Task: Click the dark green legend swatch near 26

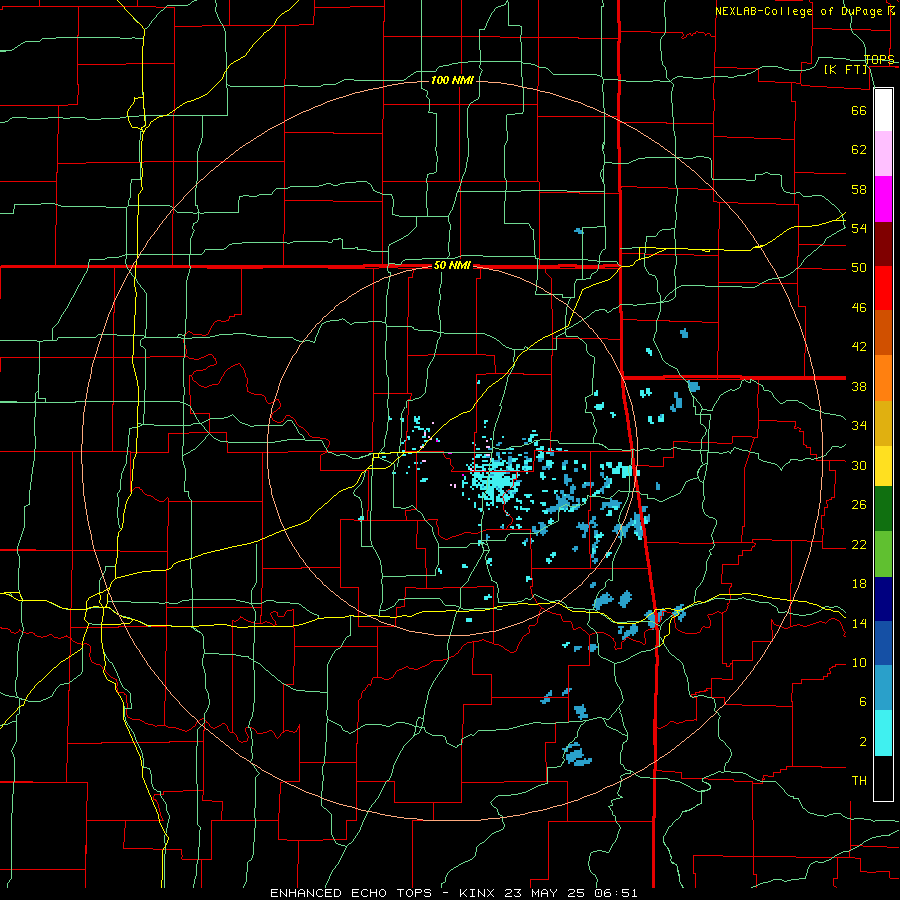Action: tap(883, 509)
